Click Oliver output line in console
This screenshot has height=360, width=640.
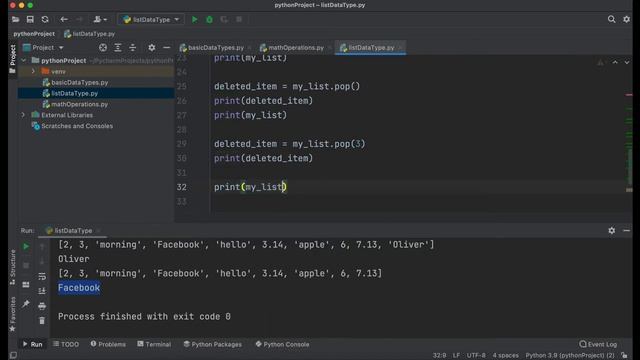[73, 259]
